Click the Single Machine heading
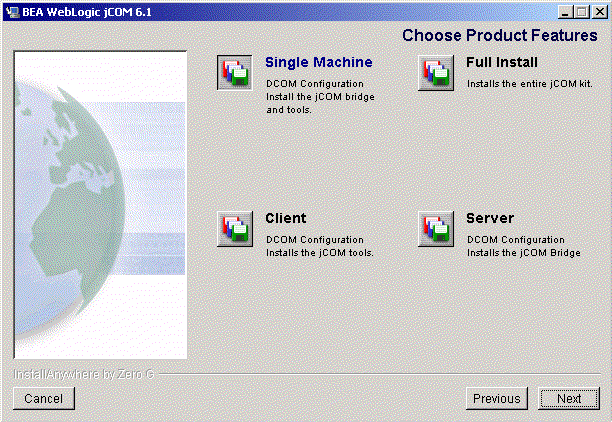 coord(318,62)
